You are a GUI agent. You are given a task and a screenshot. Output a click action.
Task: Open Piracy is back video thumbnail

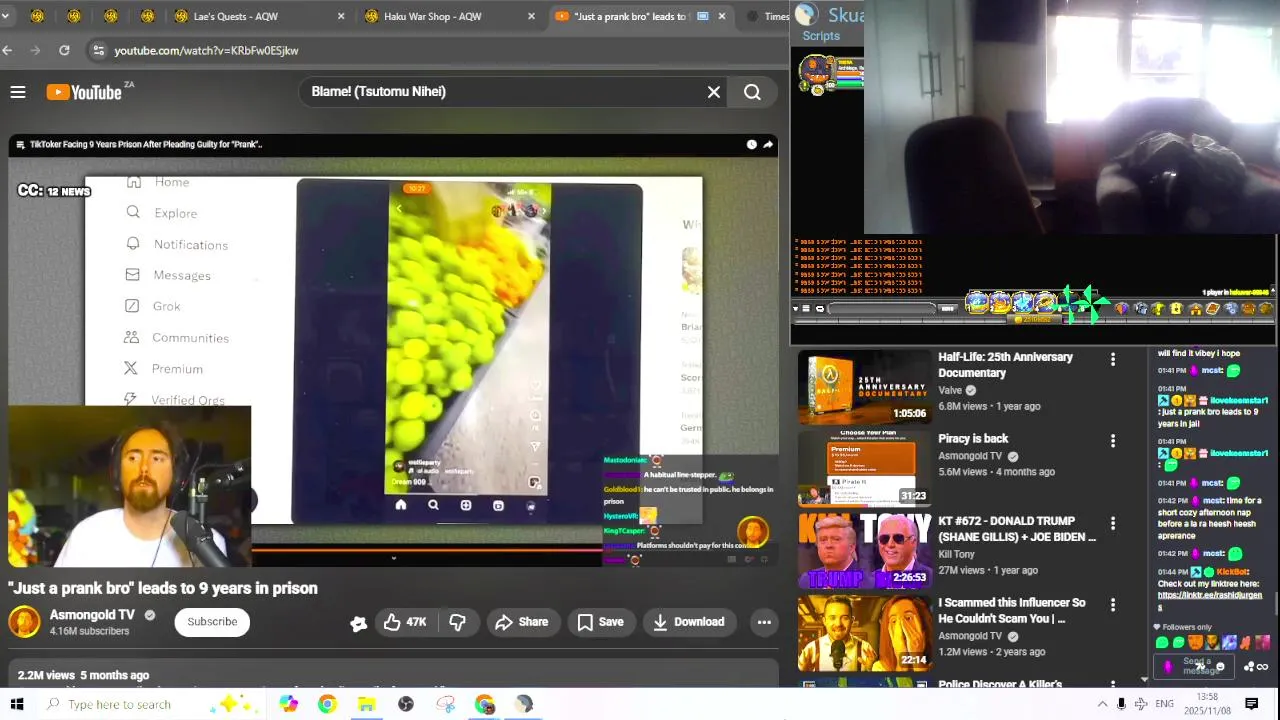click(865, 468)
